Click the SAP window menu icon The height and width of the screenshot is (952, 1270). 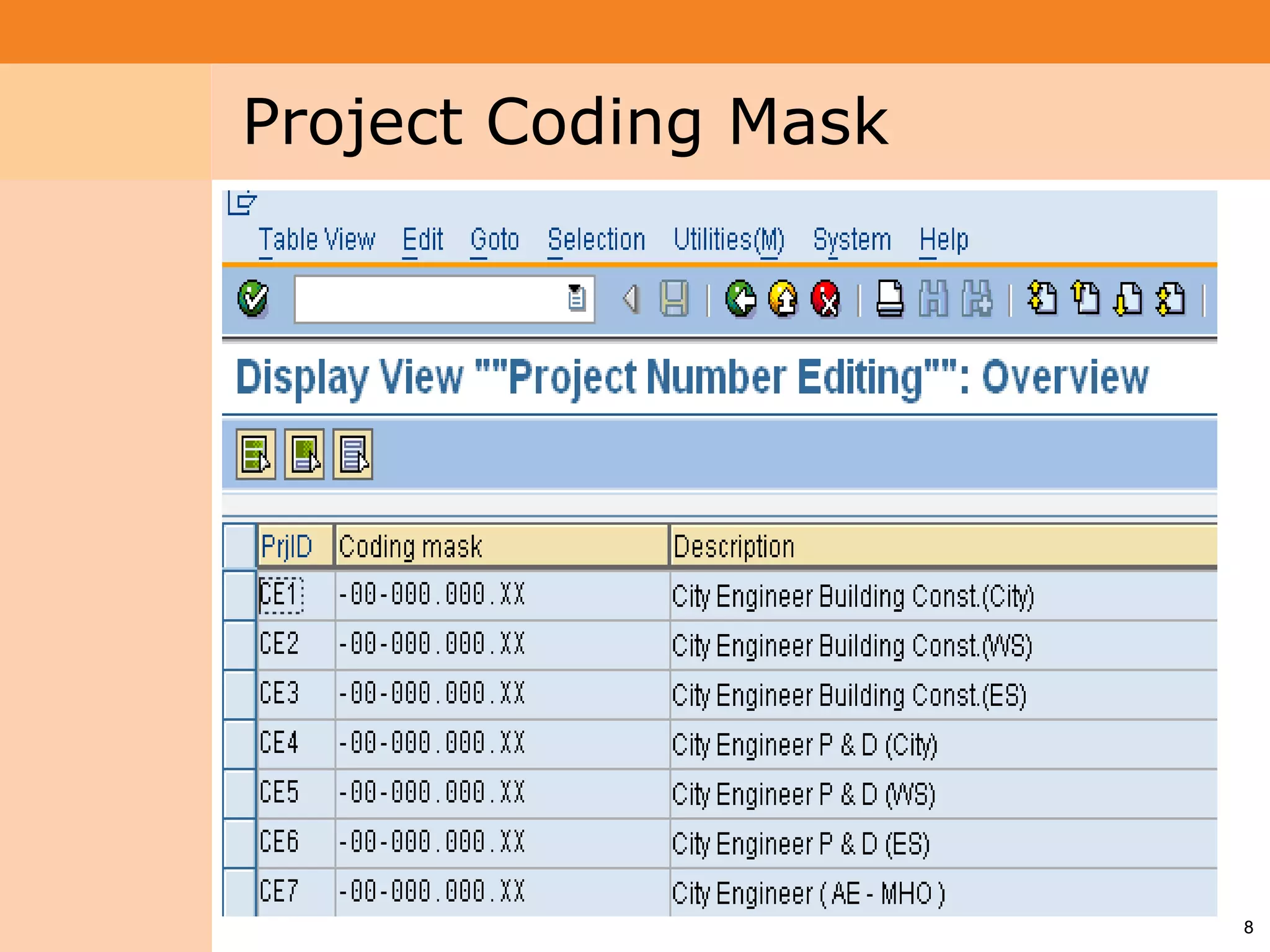[x=241, y=203]
